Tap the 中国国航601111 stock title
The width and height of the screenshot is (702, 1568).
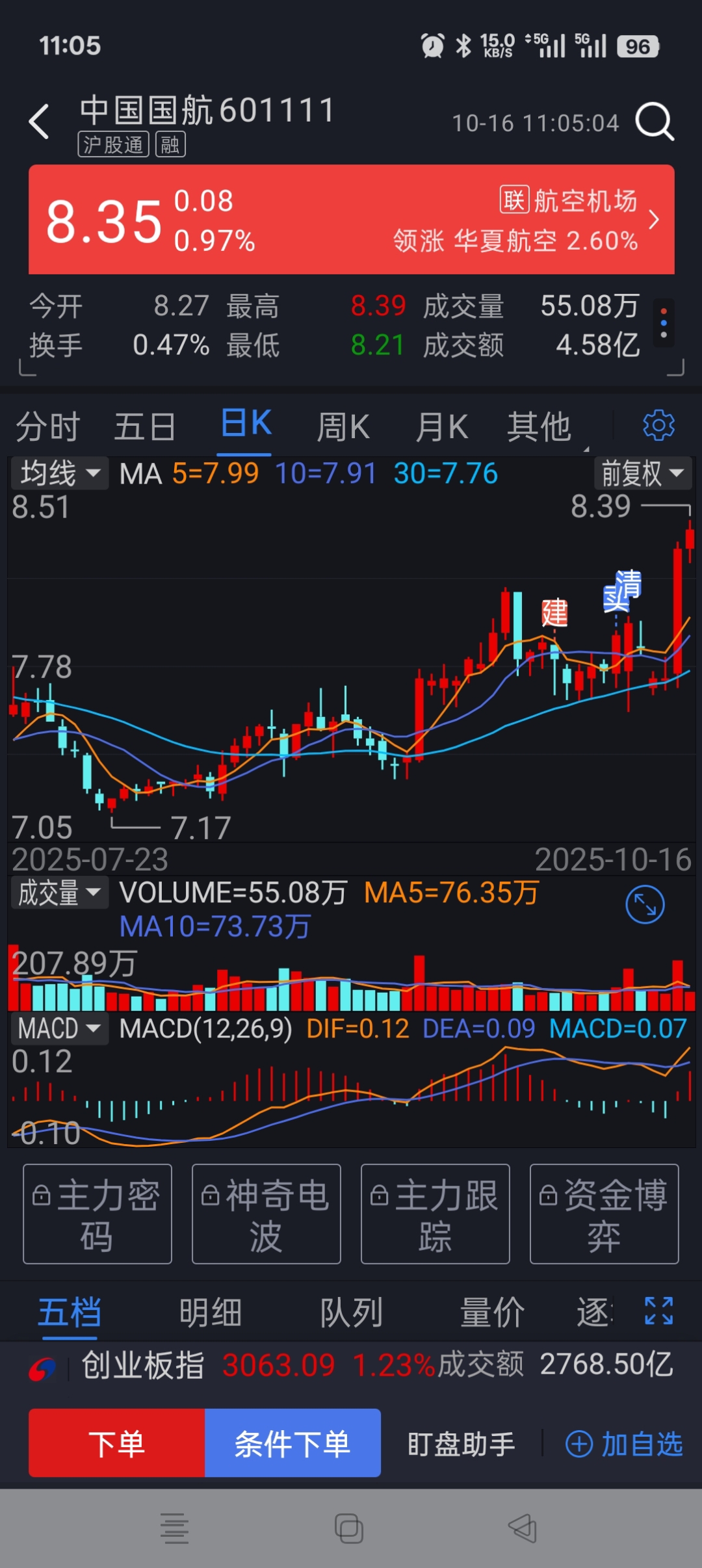coord(207,110)
